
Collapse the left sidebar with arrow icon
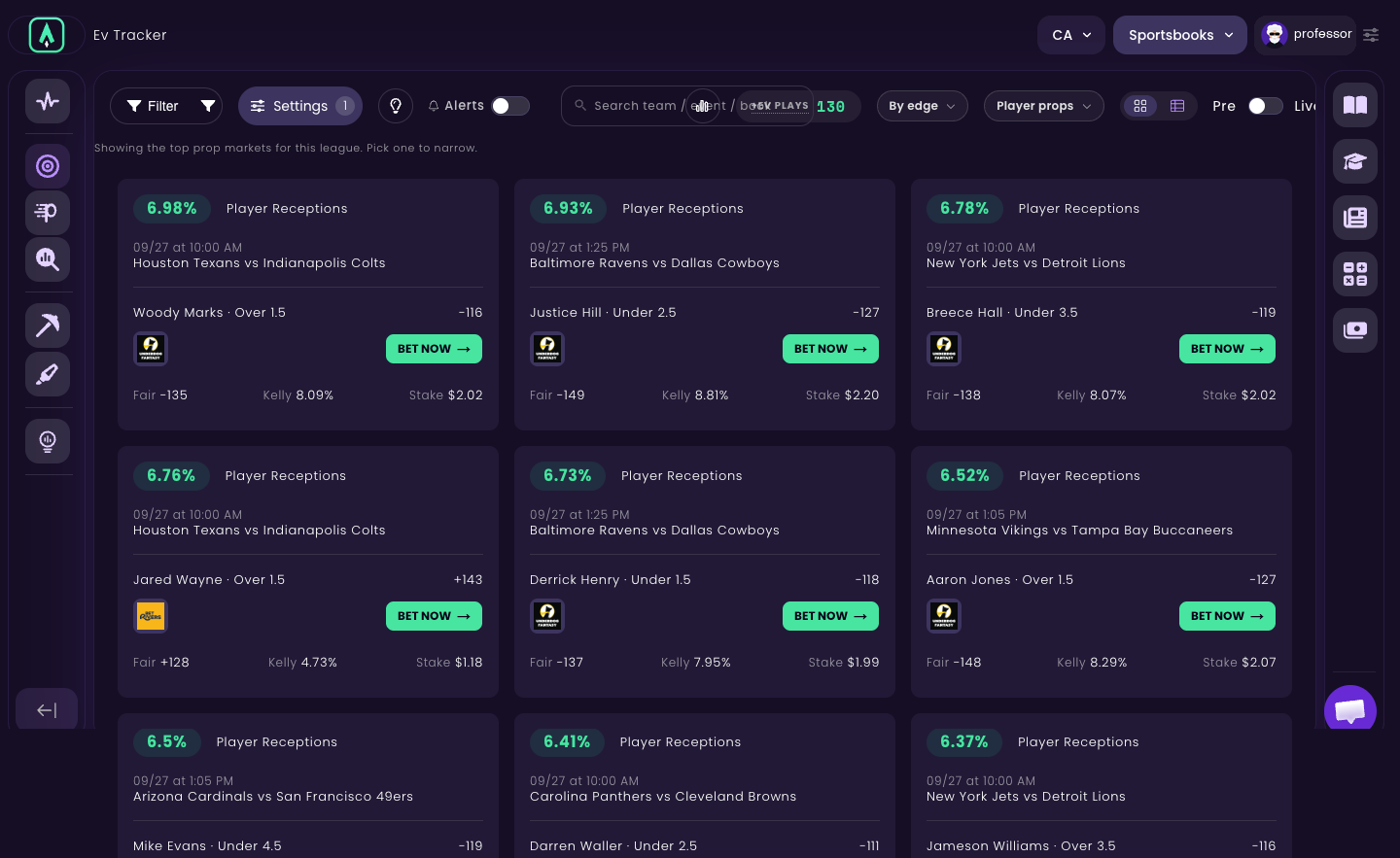(47, 710)
